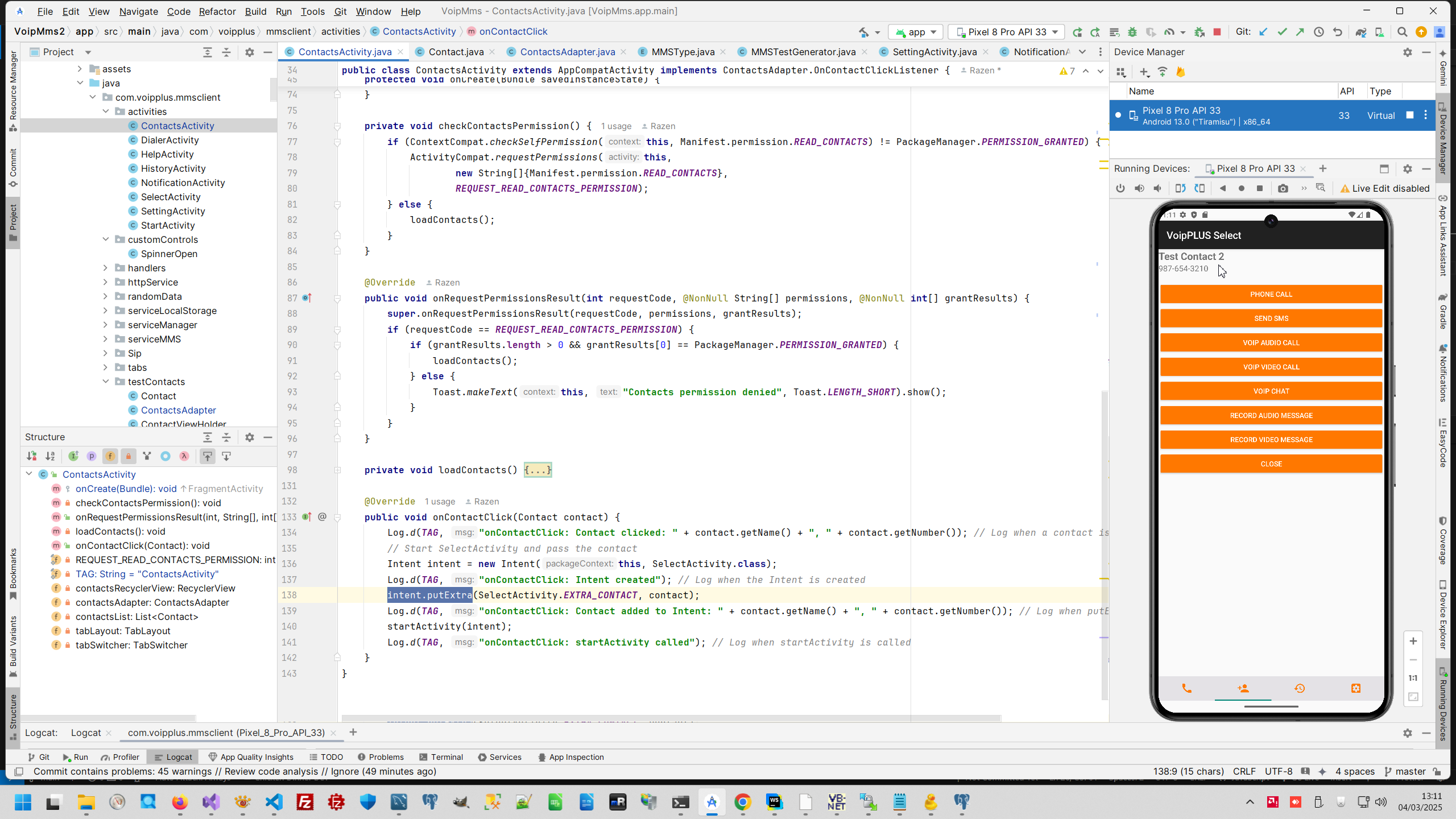Switch to ContactsAdapter.java editor tab
Screen dimensions: 1456x819
pos(567,52)
